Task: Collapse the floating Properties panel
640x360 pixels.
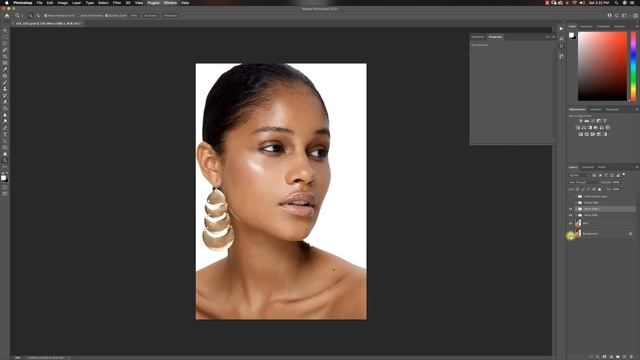Action: [x=548, y=37]
